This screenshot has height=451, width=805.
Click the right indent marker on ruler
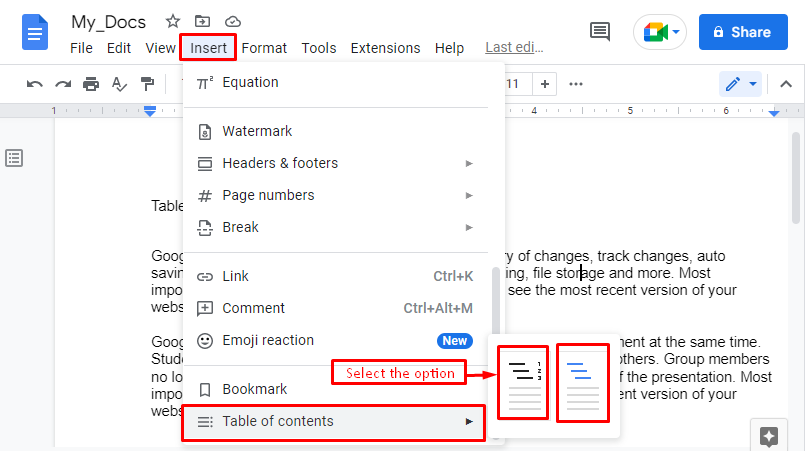coord(774,112)
